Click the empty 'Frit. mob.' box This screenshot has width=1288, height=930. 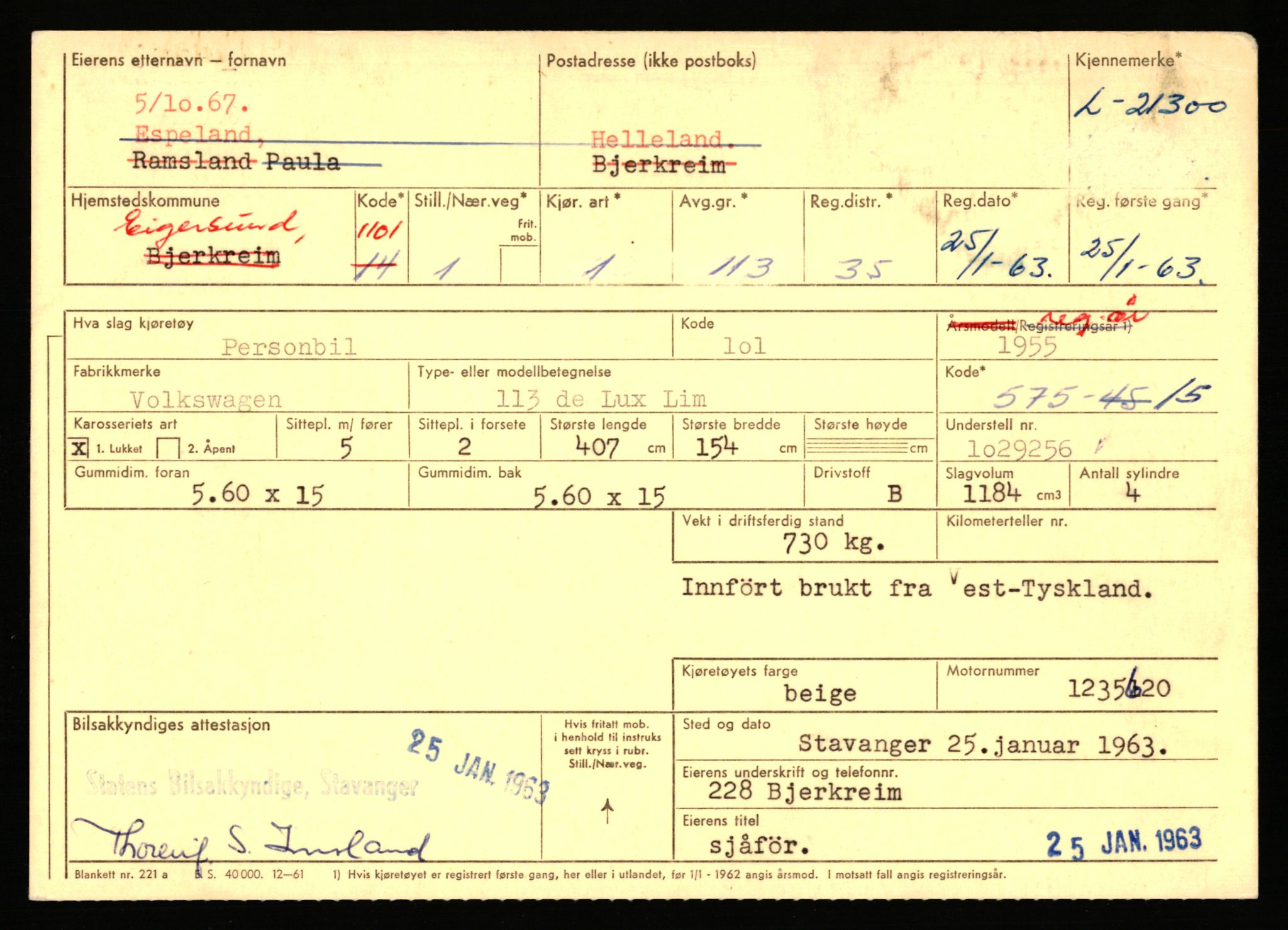coord(519,264)
